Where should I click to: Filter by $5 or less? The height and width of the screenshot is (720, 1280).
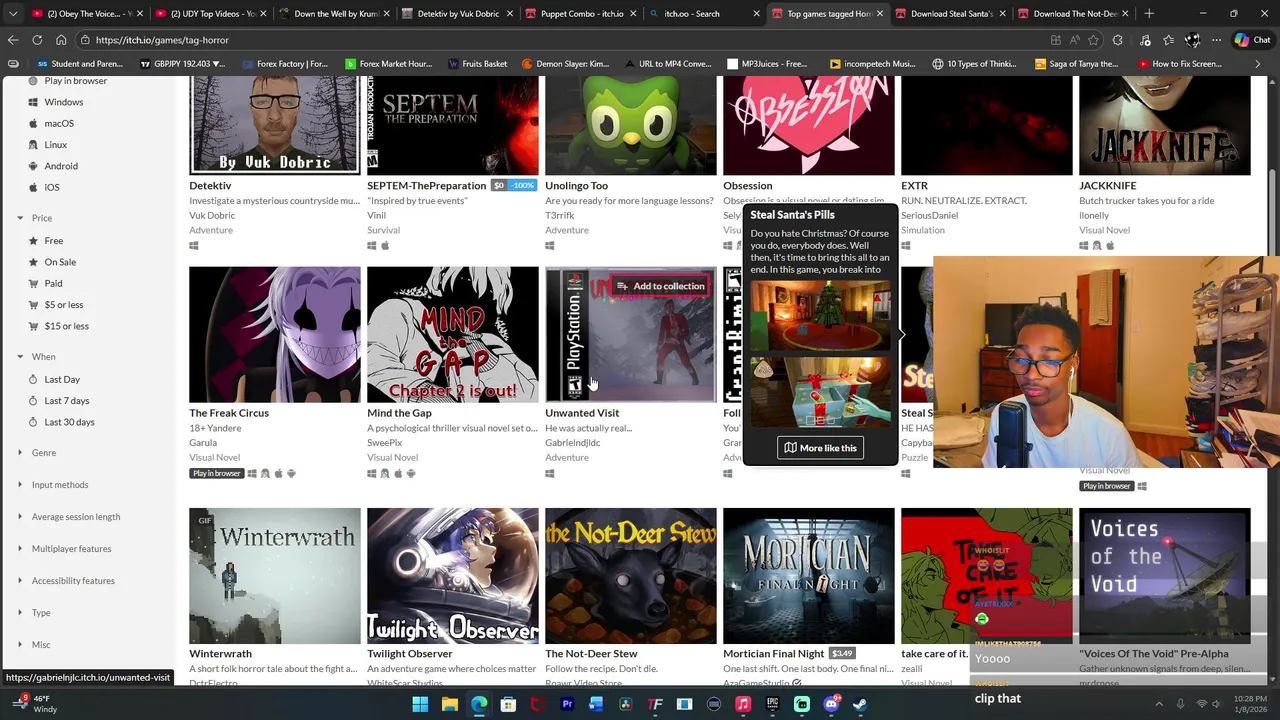[63, 305]
